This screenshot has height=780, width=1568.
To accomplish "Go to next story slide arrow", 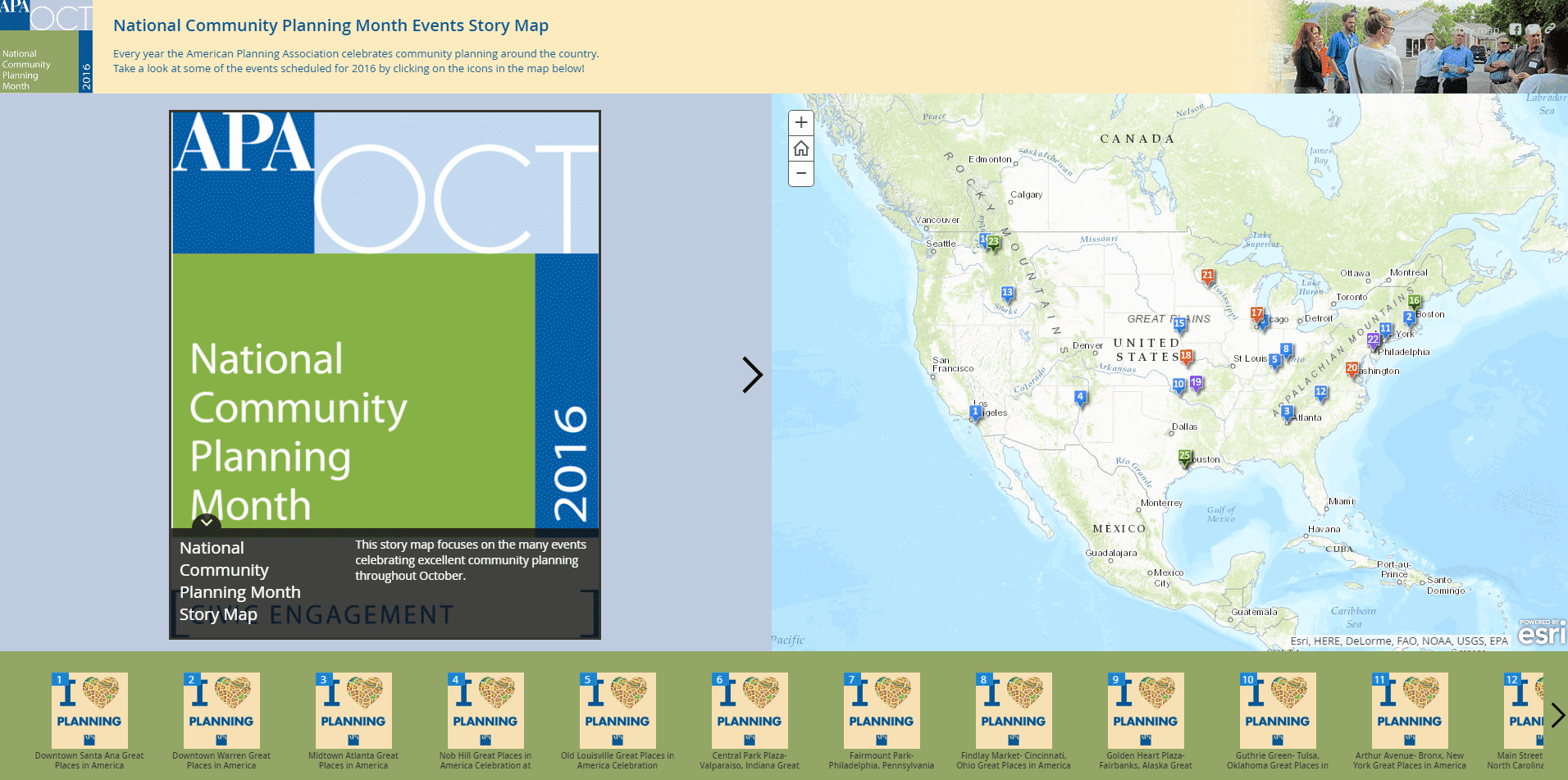I will [x=752, y=375].
